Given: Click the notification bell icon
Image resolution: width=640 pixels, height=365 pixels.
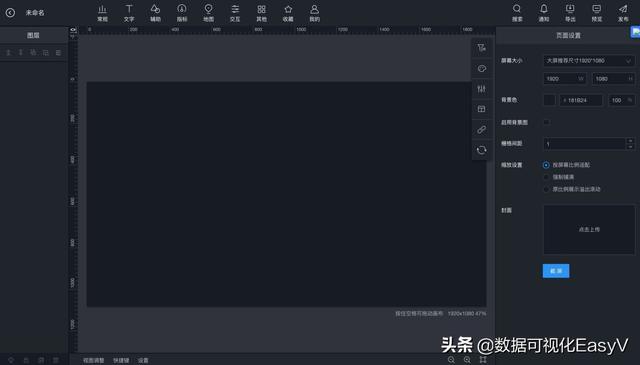Looking at the screenshot, I should 544,13.
